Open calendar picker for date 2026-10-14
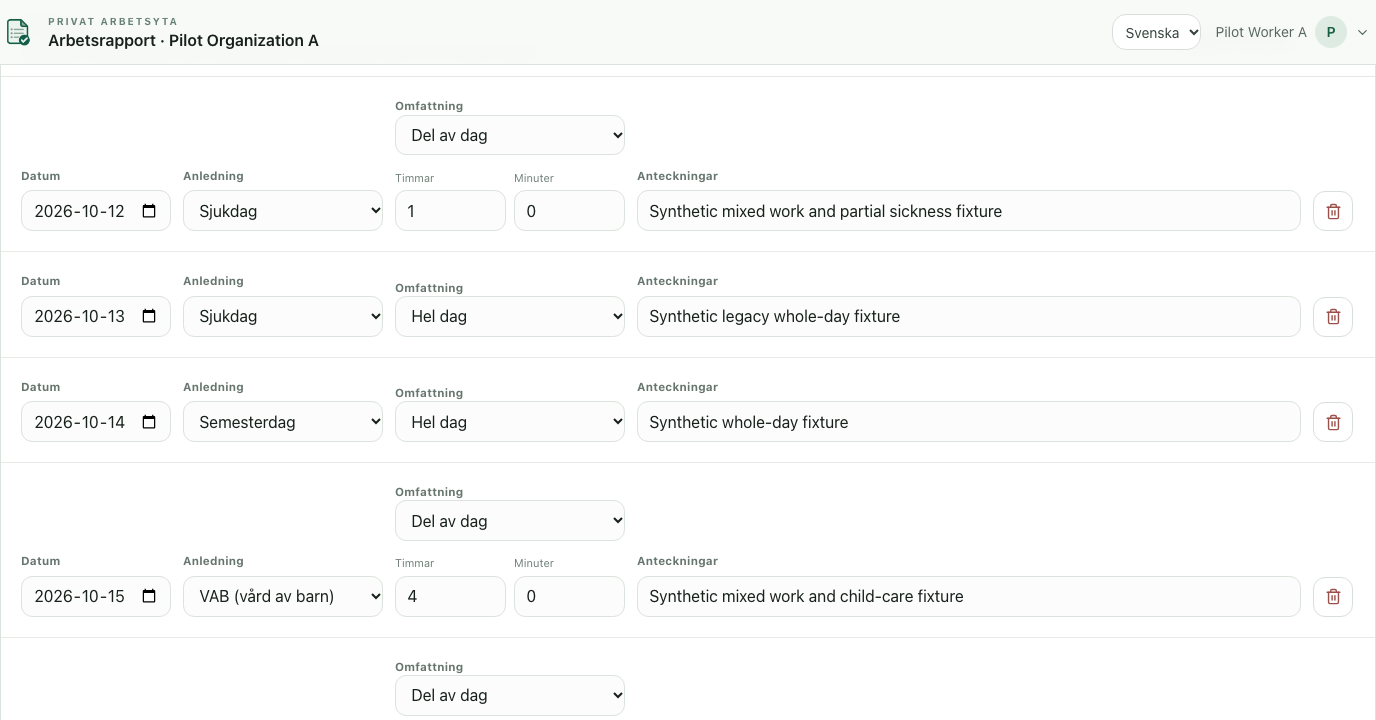 (149, 422)
